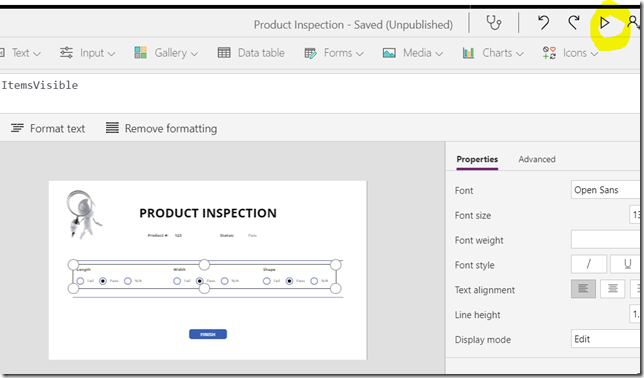Expand the Gallery dropdown
Image resolution: width=644 pixels, height=378 pixels.
point(166,53)
